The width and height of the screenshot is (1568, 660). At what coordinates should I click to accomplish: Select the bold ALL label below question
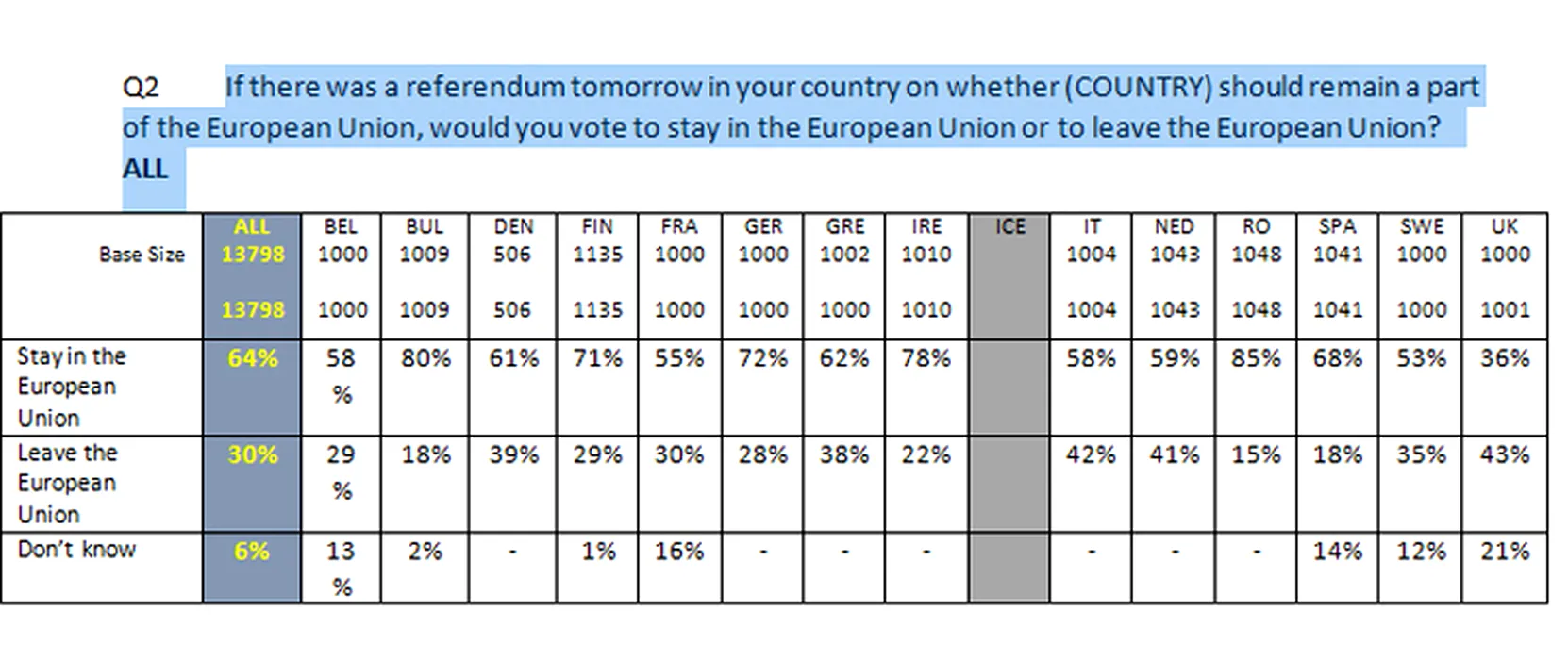[145, 169]
